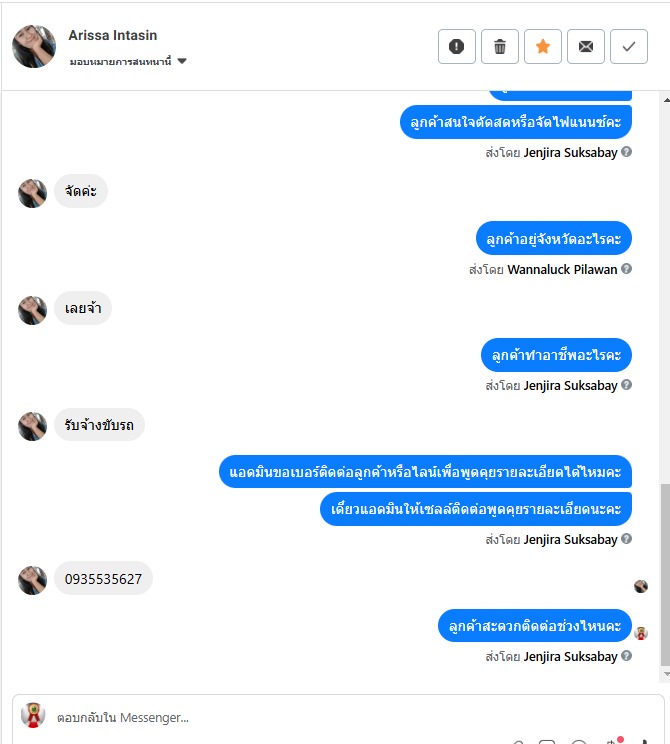Click the vertical scrollbar thumb
Image resolution: width=670 pixels, height=744 pixels.
tap(666, 575)
